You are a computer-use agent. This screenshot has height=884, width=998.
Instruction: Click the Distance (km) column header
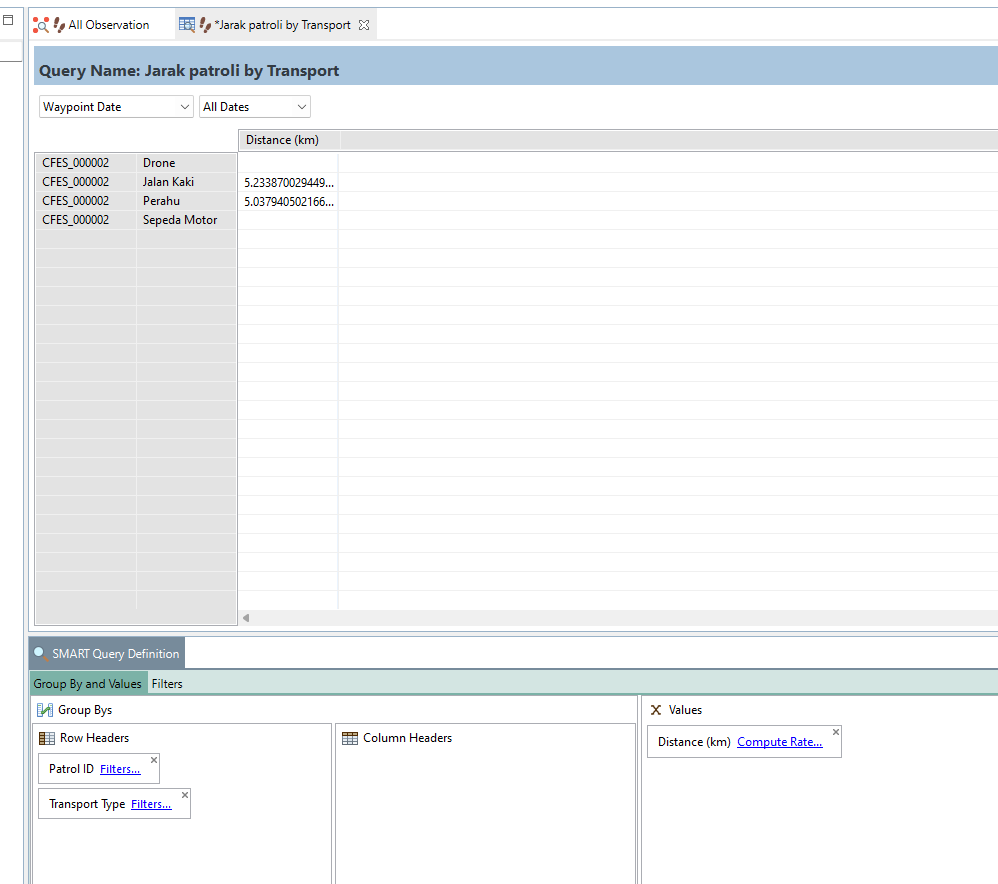(x=283, y=140)
